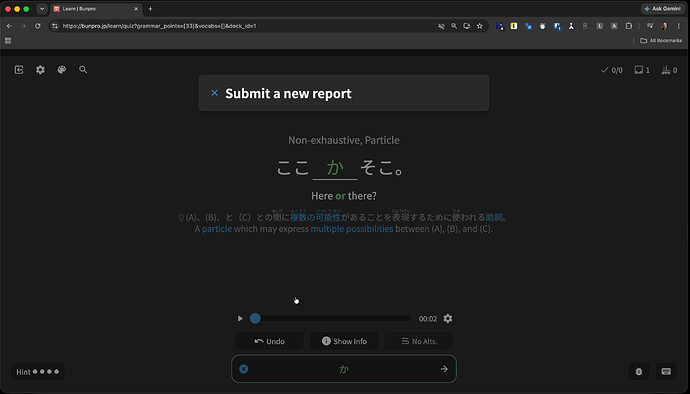Click the Ask Gemini button

pos(662,9)
